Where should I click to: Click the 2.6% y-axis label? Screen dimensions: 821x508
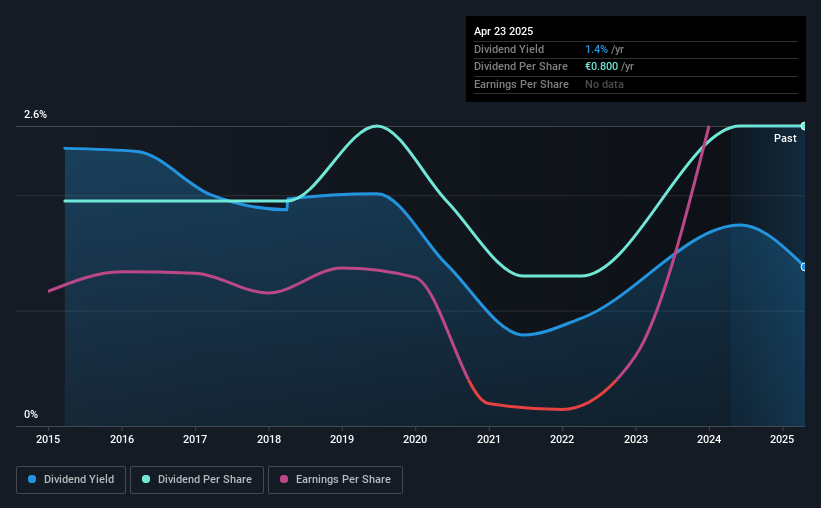pos(35,114)
